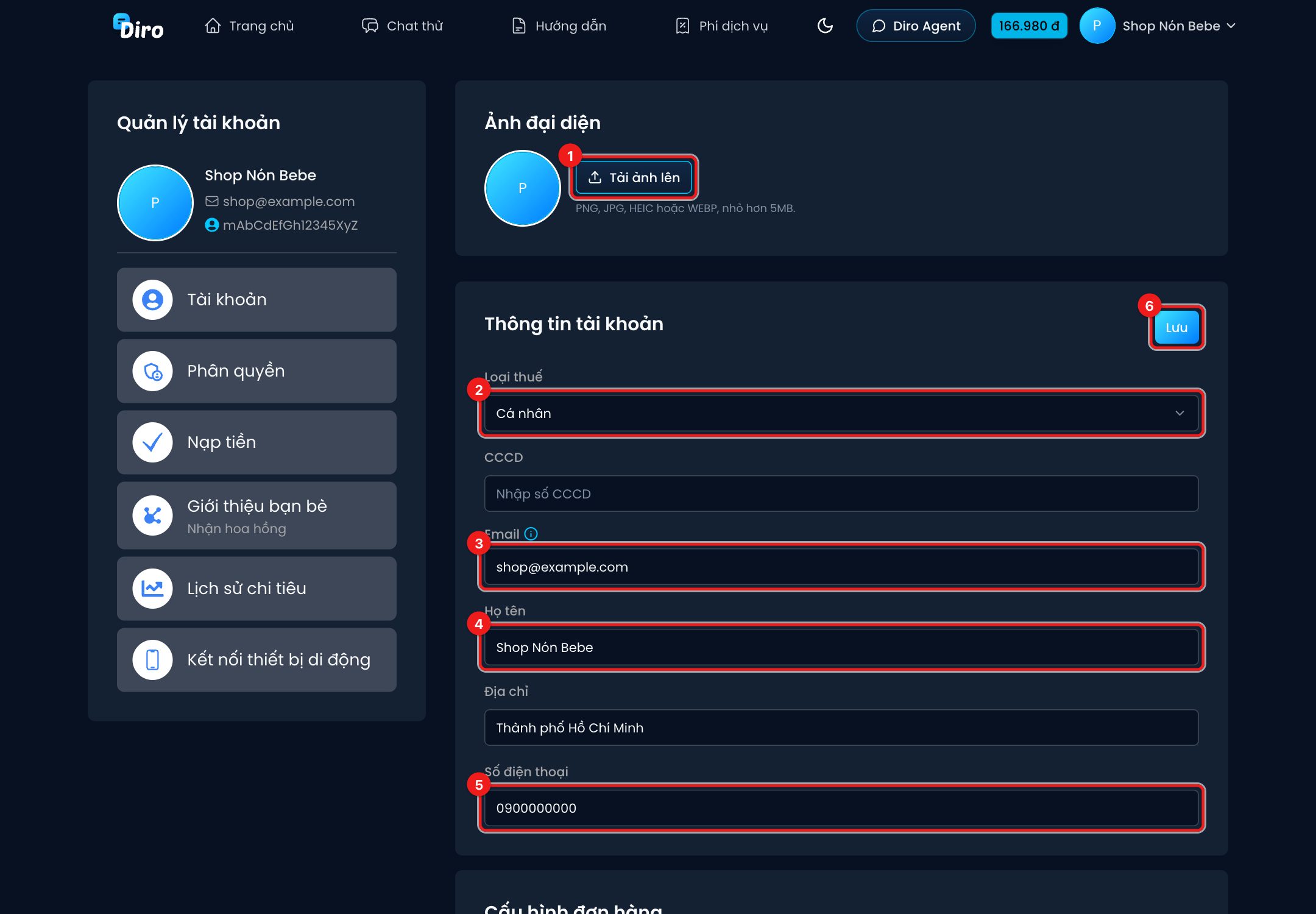Click the large avatar in Ảnh đại diện
This screenshot has height=914, width=1316.
[522, 188]
